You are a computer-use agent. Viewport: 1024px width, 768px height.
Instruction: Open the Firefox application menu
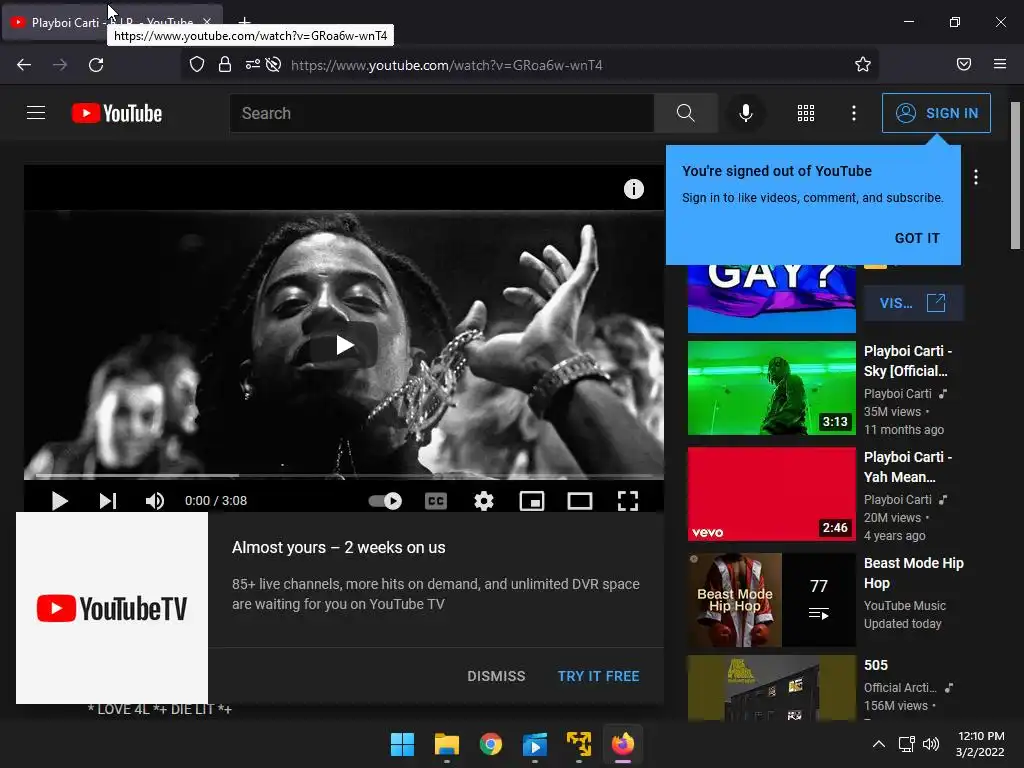point(1000,65)
